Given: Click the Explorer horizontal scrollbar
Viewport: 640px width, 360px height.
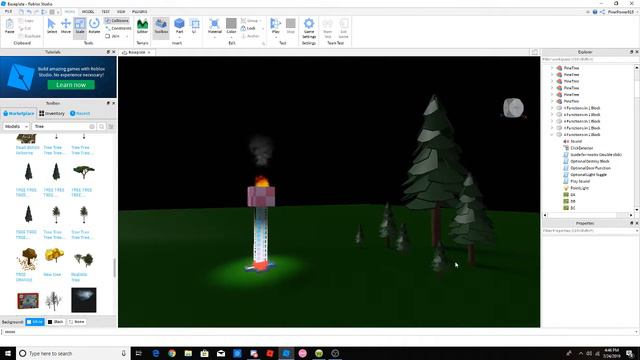Looking at the screenshot, I should (588, 215).
